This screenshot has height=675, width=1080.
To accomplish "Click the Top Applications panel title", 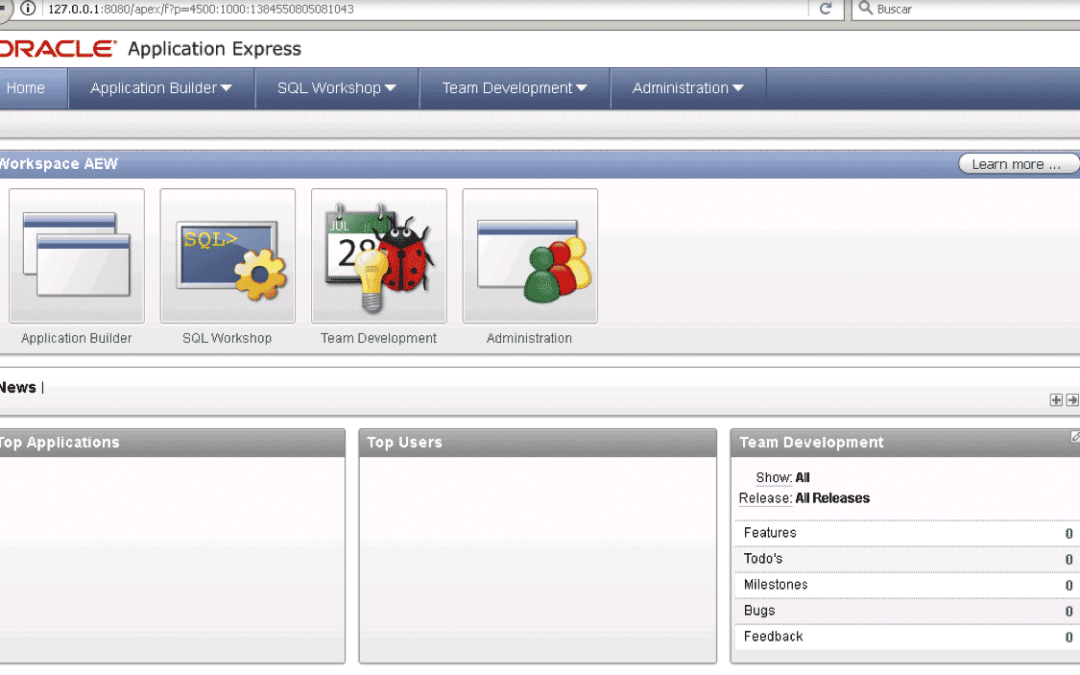I will [x=59, y=443].
